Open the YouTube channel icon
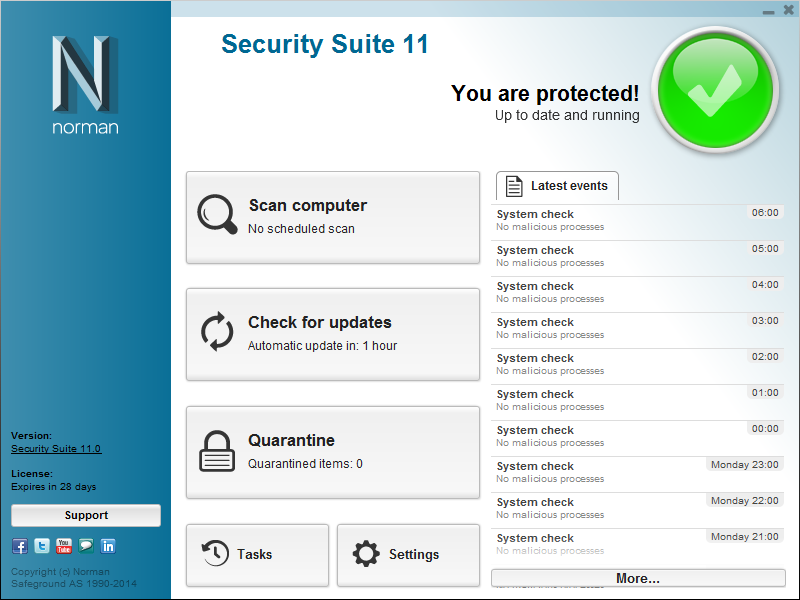 [x=63, y=546]
